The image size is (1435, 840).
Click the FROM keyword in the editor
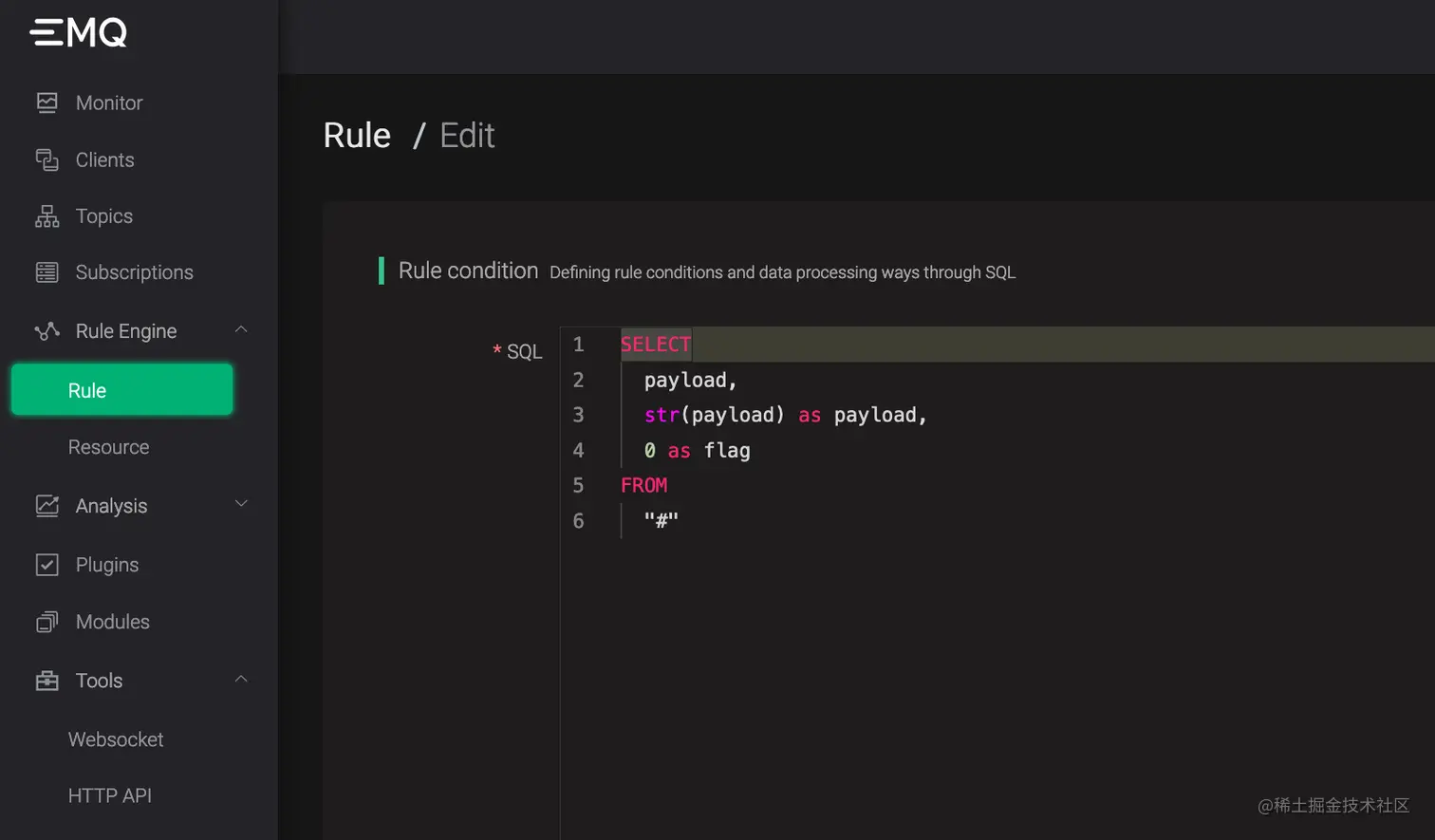(643, 485)
